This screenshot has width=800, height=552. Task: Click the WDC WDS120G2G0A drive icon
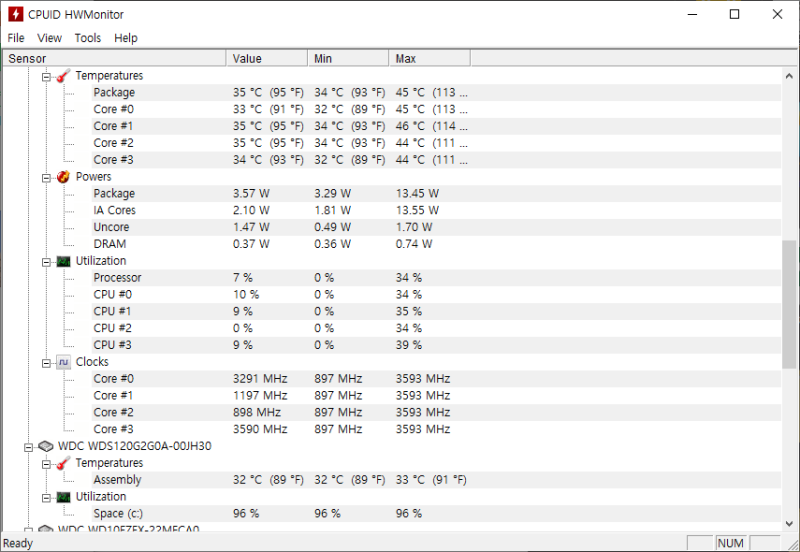coord(45,446)
